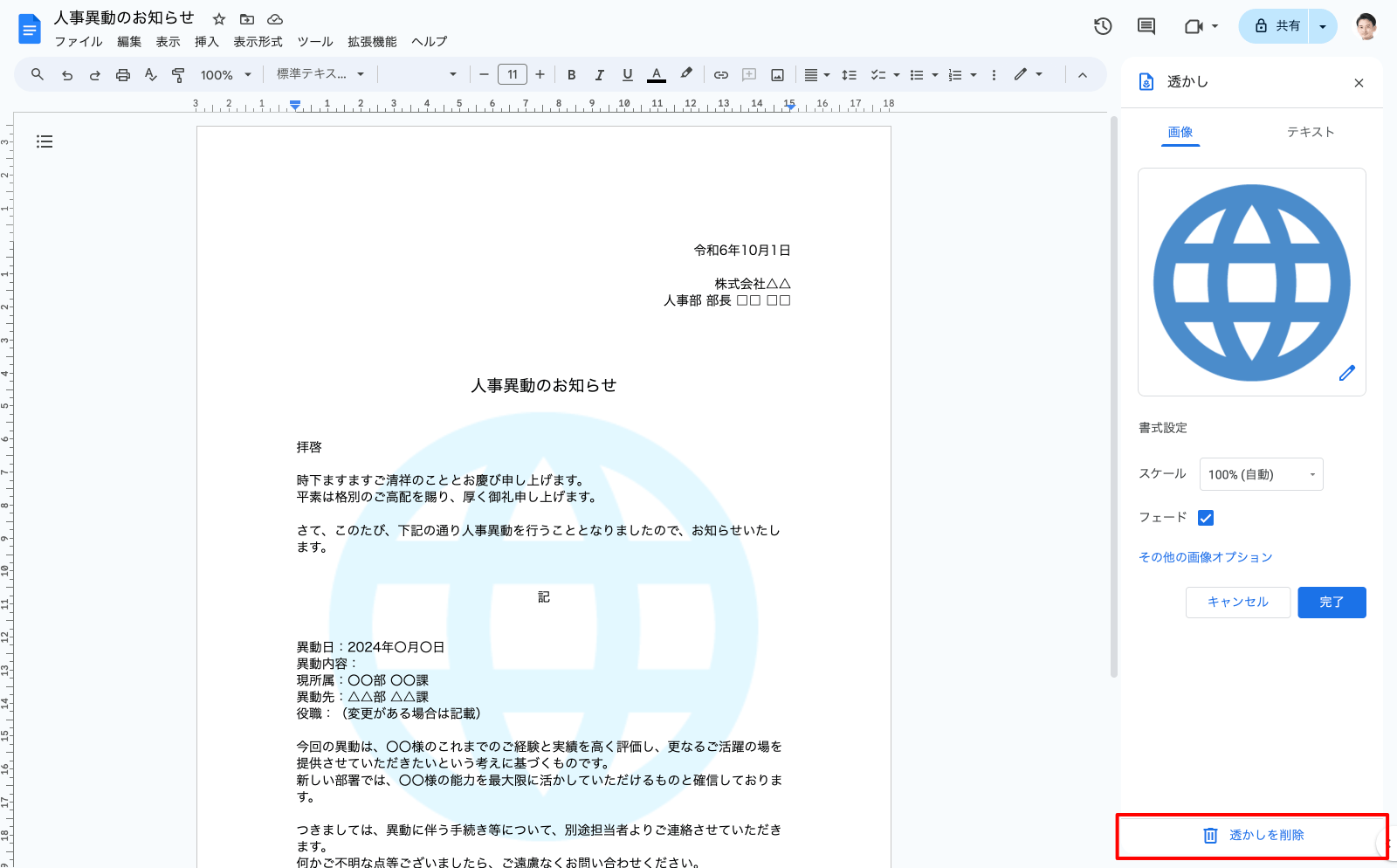Screen dimensions: 1397x868
Task: Insert an image from toolbar
Action: 777,75
